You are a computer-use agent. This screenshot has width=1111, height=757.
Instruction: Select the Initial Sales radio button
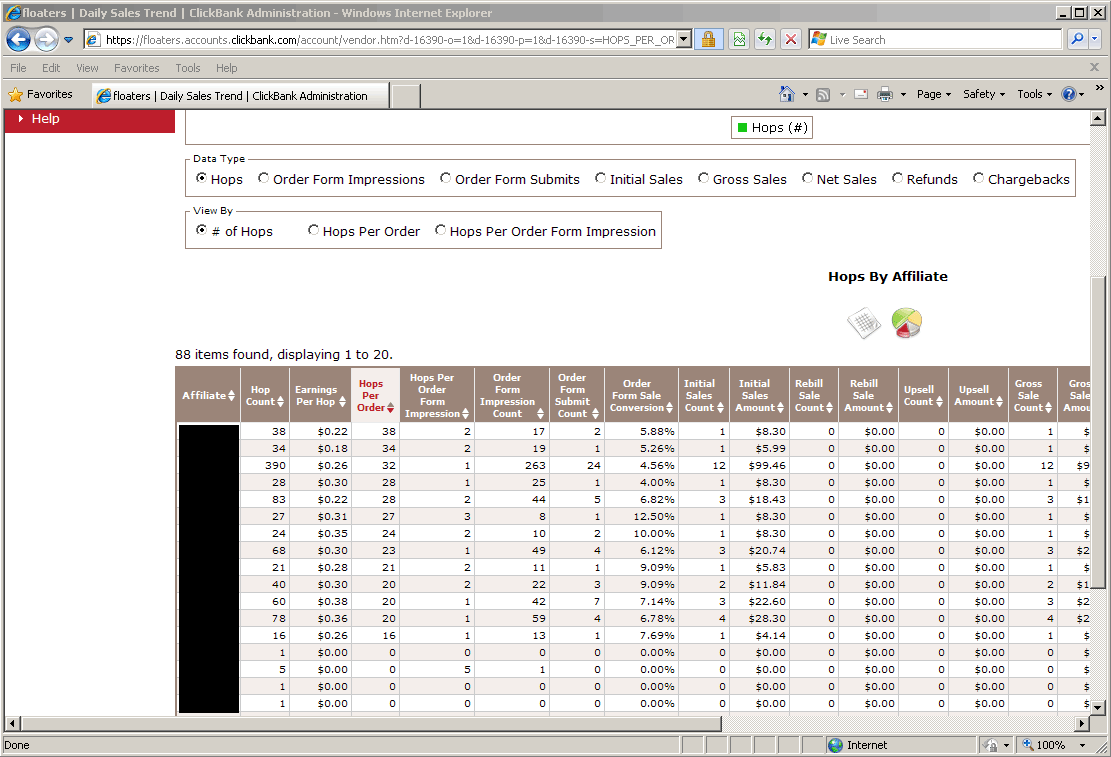(601, 178)
